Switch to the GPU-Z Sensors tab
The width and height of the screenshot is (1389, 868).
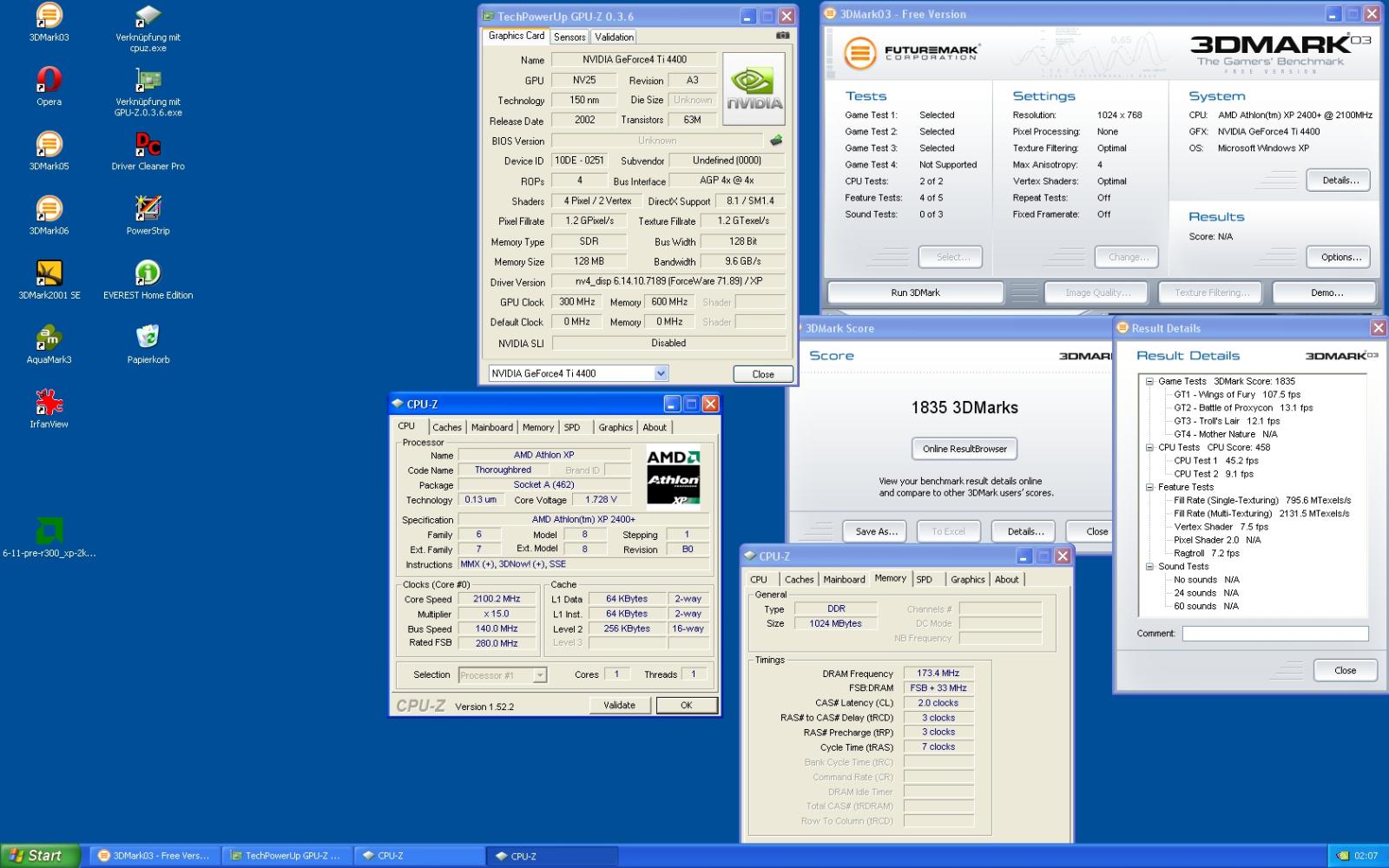569,36
